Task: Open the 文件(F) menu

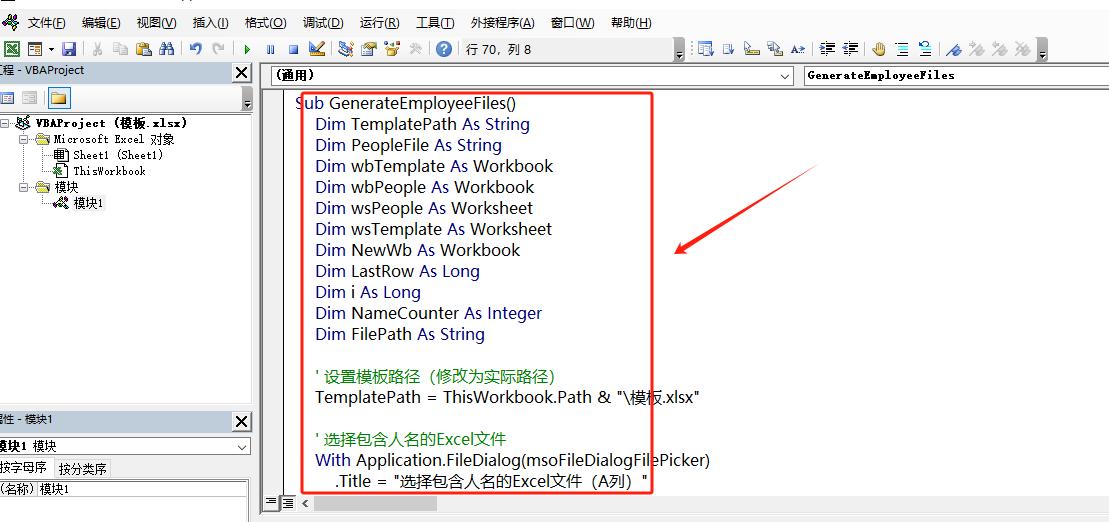Action: click(x=46, y=23)
